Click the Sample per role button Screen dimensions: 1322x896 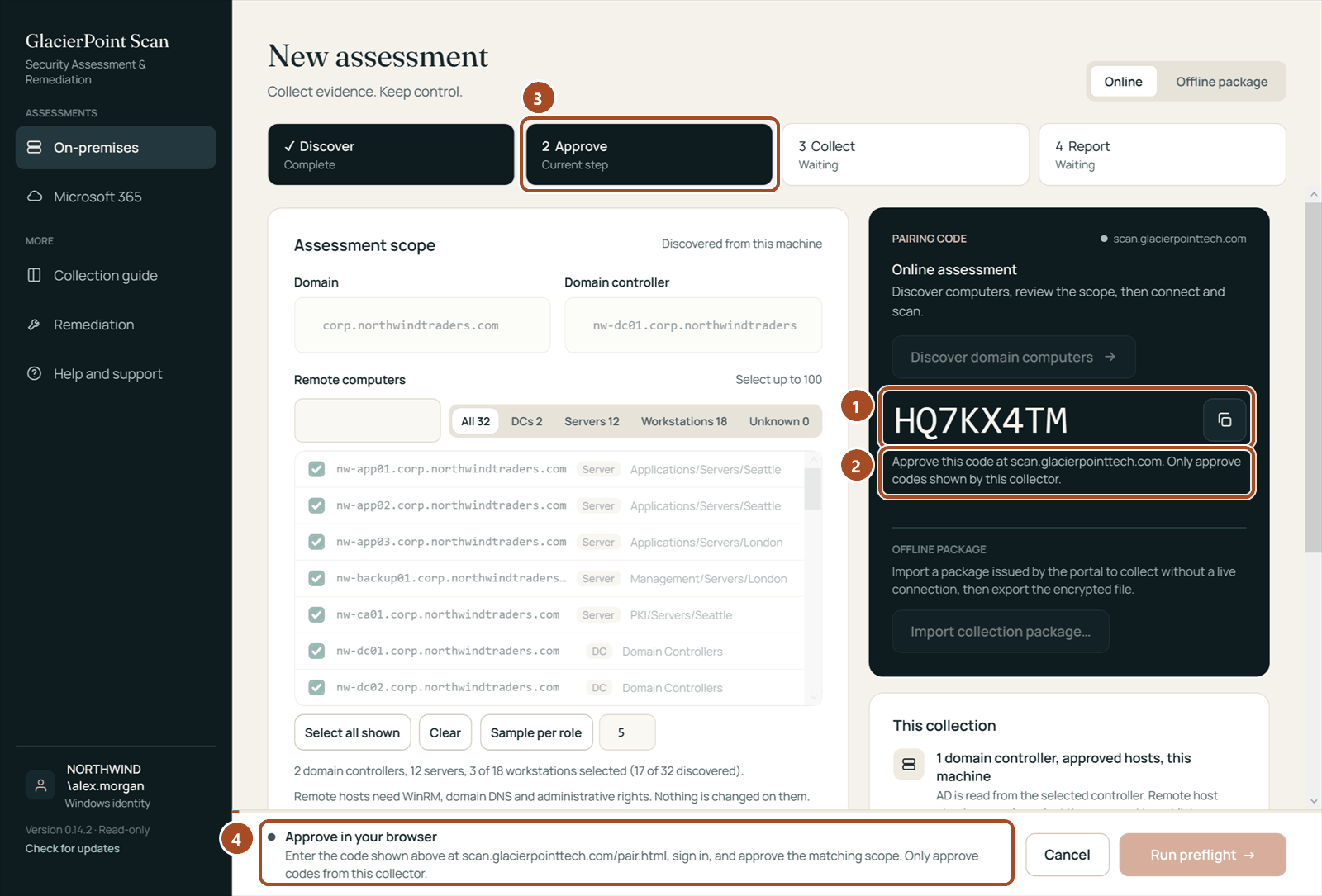[536, 732]
